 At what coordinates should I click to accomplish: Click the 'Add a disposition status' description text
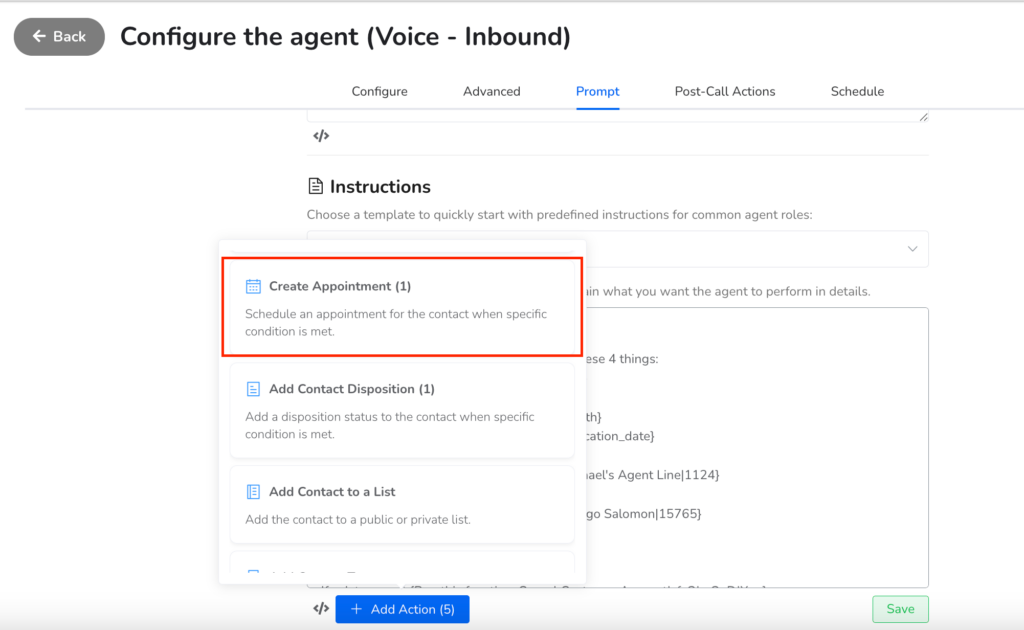[390, 426]
